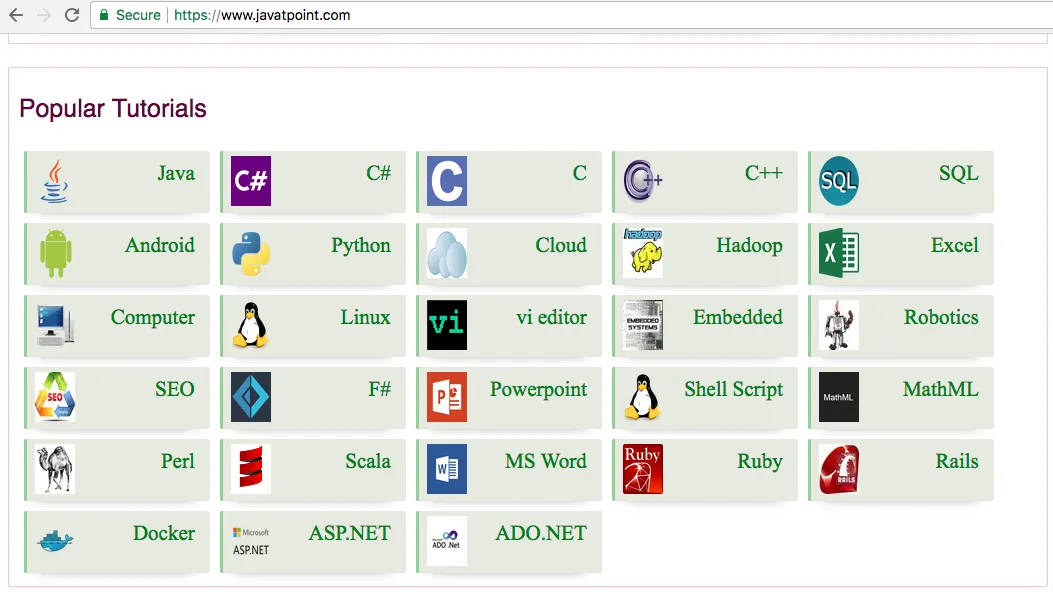1053x592 pixels.
Task: Click the Hadoop elephant icon
Action: tap(643, 253)
